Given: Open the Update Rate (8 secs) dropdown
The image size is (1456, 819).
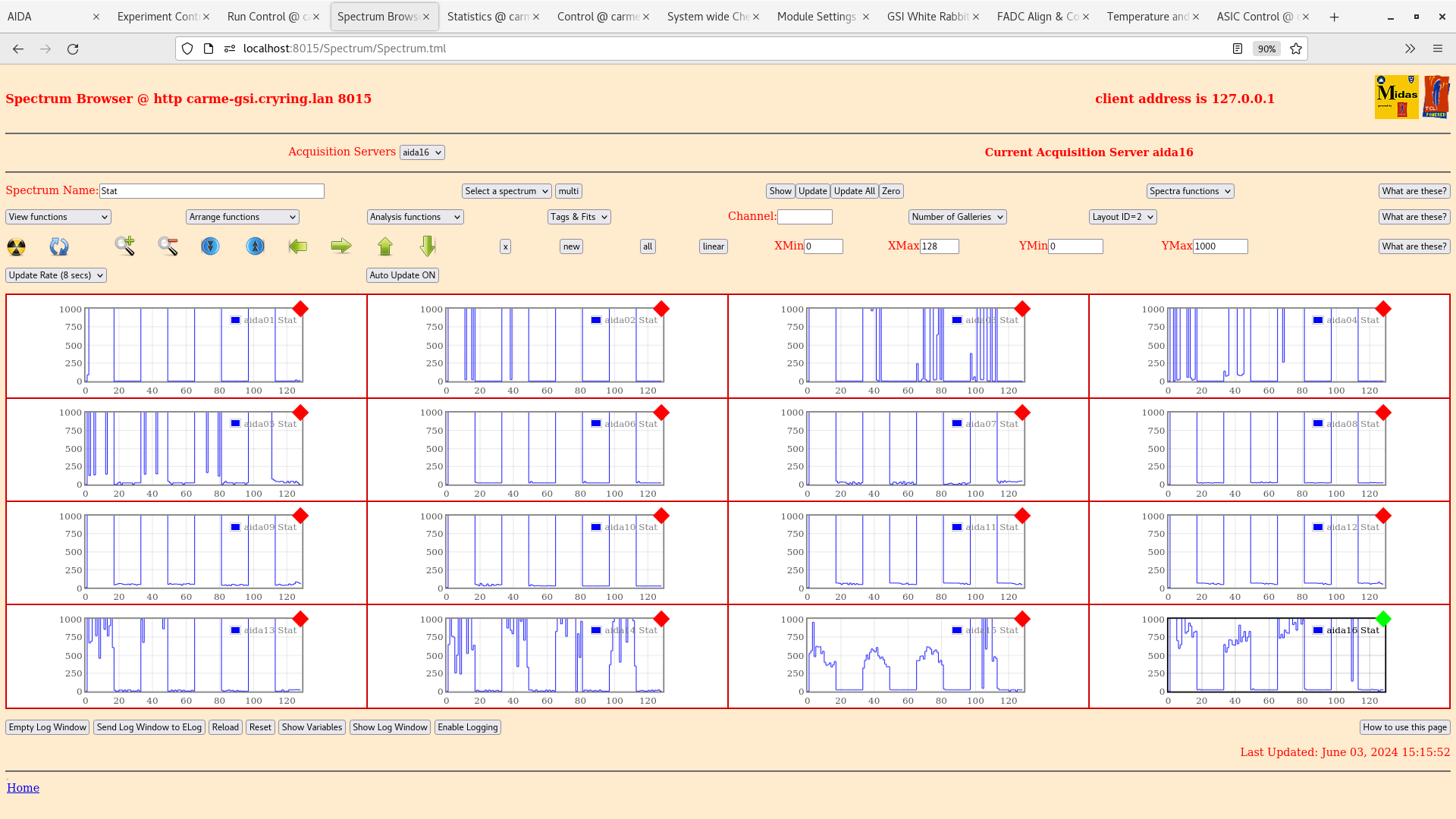Looking at the screenshot, I should (56, 275).
